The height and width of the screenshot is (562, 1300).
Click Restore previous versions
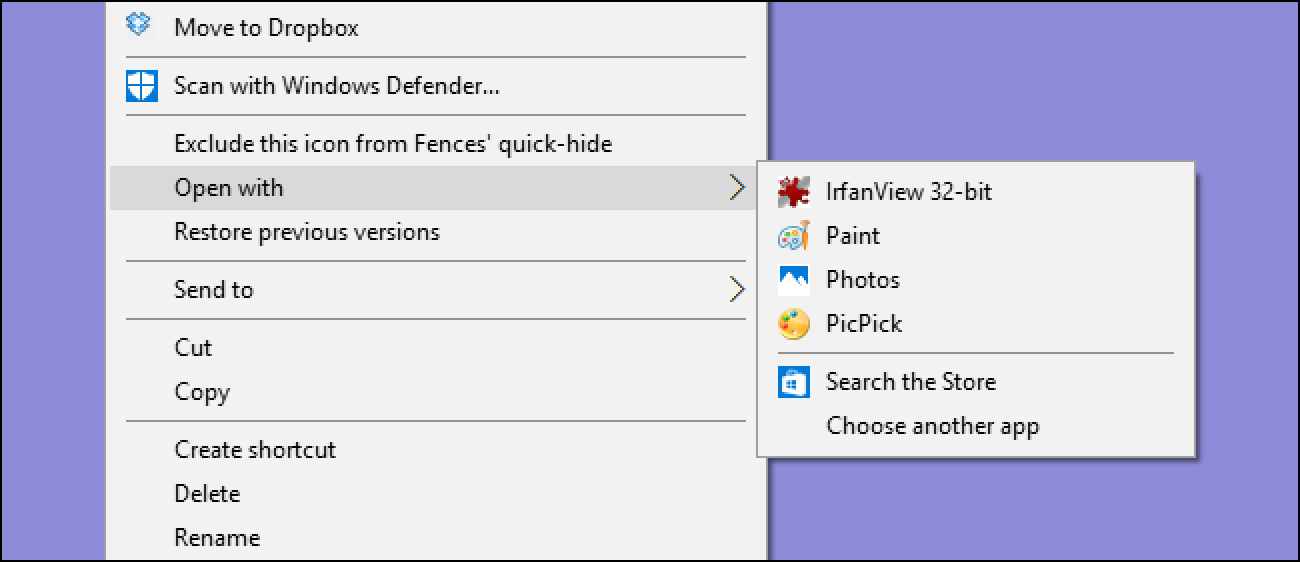click(307, 232)
